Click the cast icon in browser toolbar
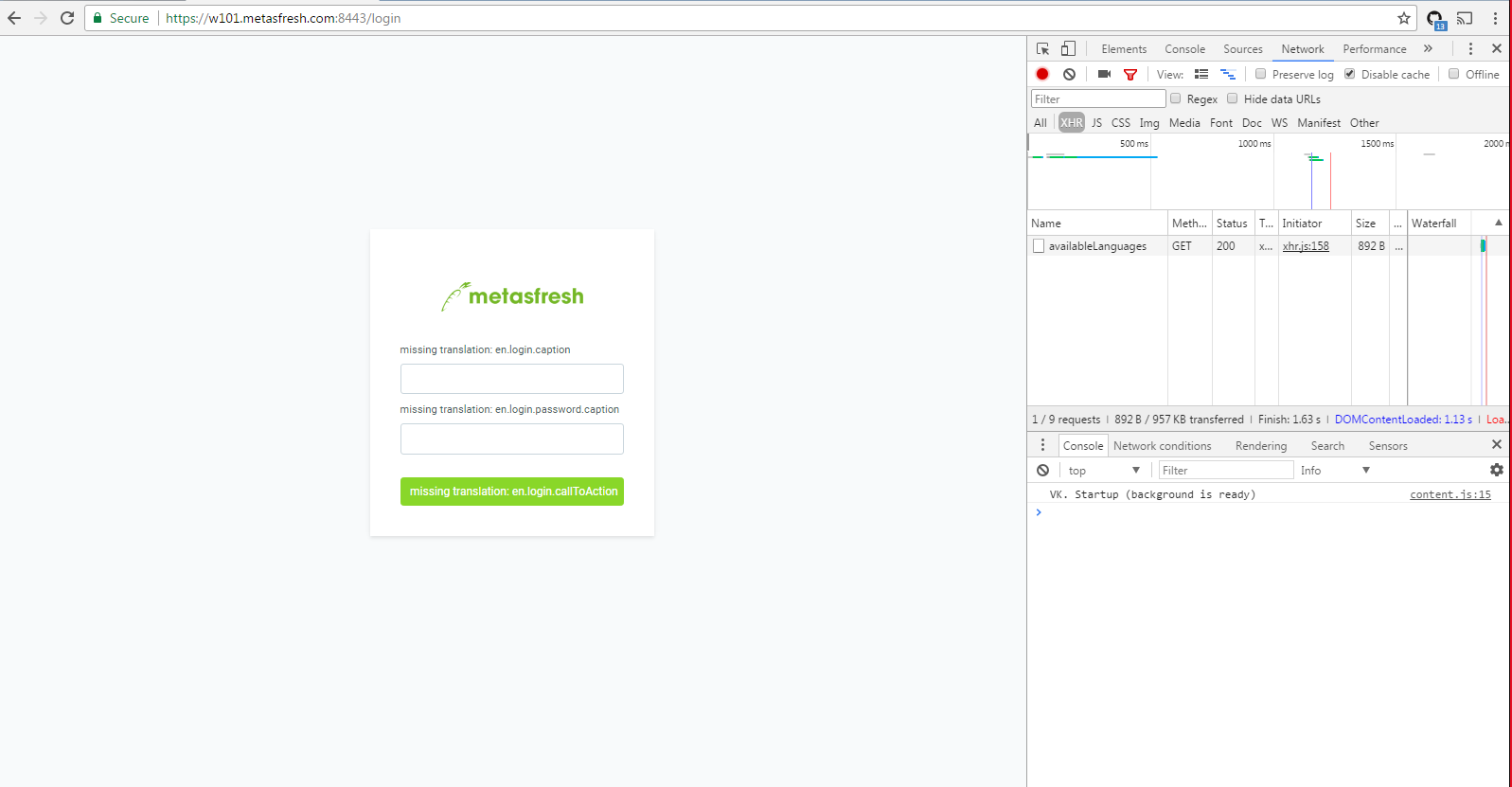 tap(1465, 18)
